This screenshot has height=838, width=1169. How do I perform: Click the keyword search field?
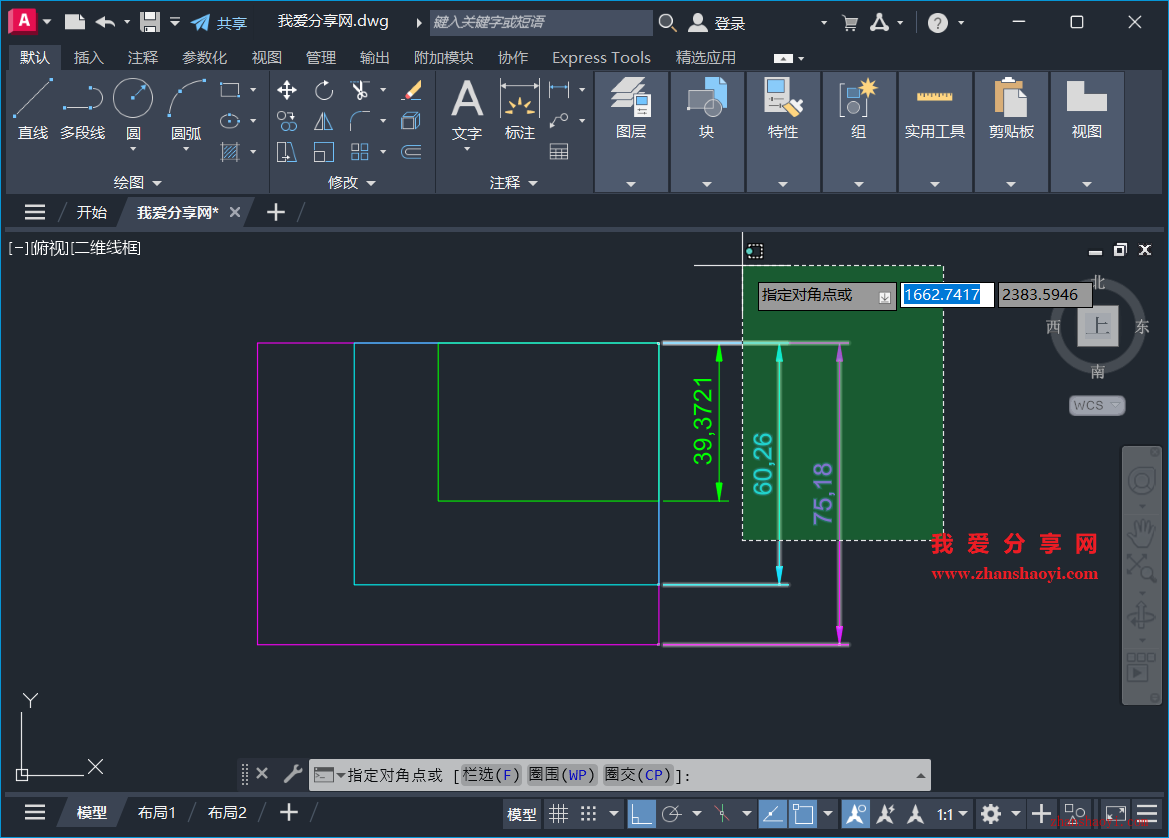(542, 22)
